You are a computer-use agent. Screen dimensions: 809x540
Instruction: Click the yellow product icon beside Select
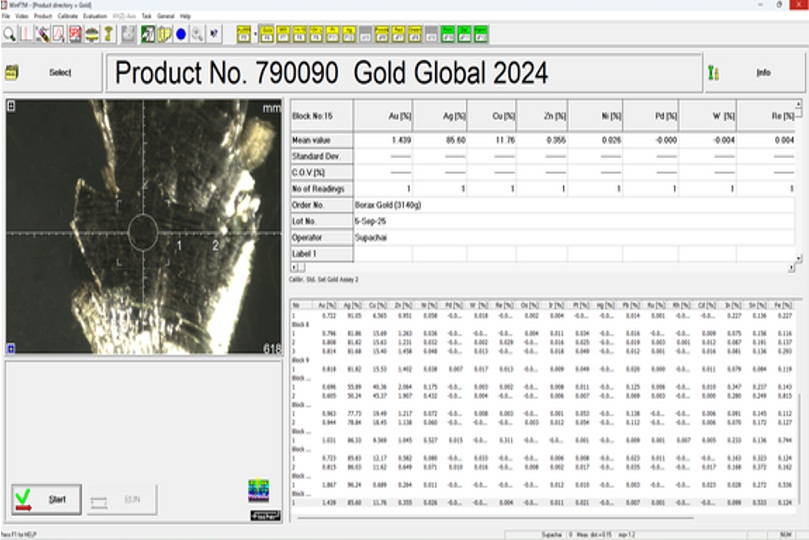pos(12,73)
